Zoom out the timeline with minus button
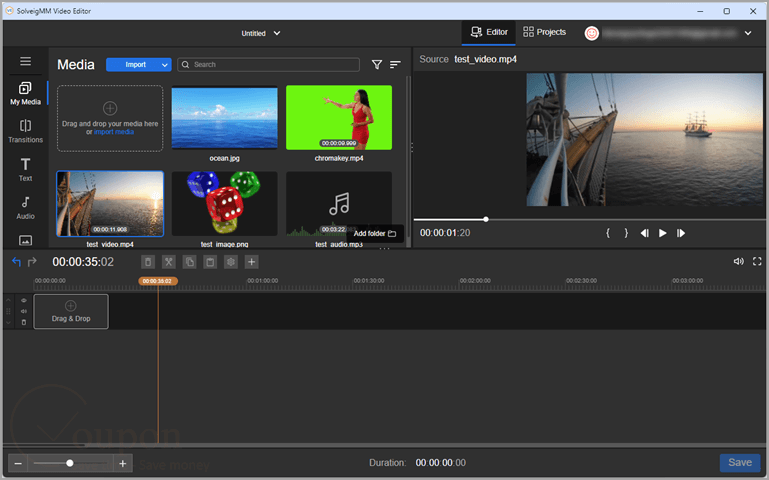The height and width of the screenshot is (480, 769). tap(18, 463)
